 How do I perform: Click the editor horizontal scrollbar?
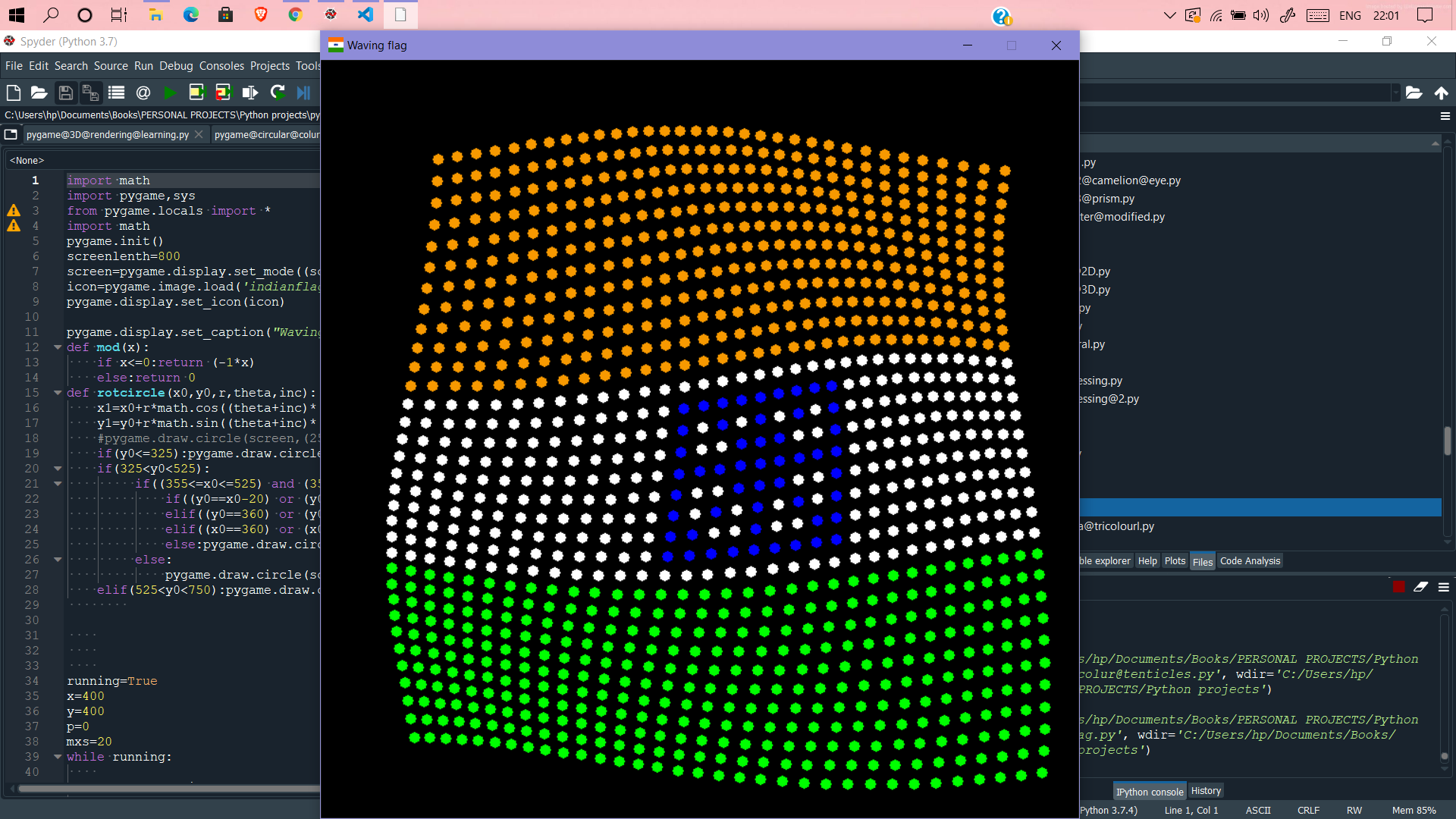pos(168,789)
